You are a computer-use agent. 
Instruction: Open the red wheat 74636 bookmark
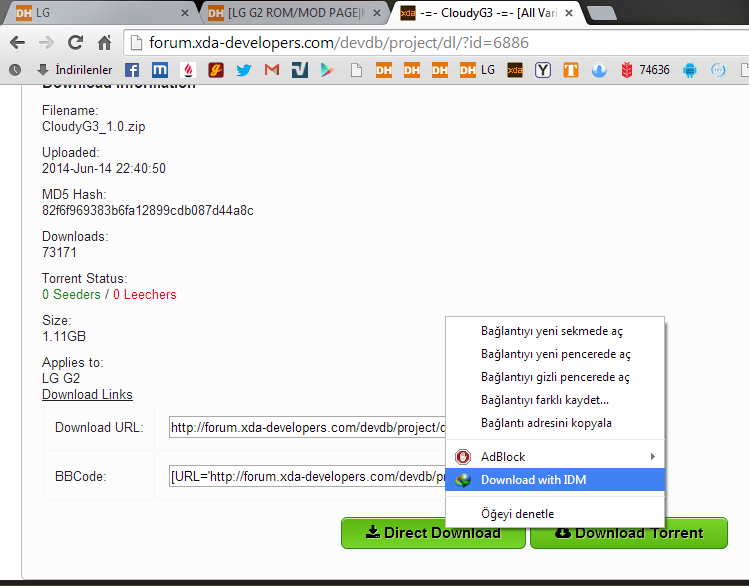tap(645, 70)
